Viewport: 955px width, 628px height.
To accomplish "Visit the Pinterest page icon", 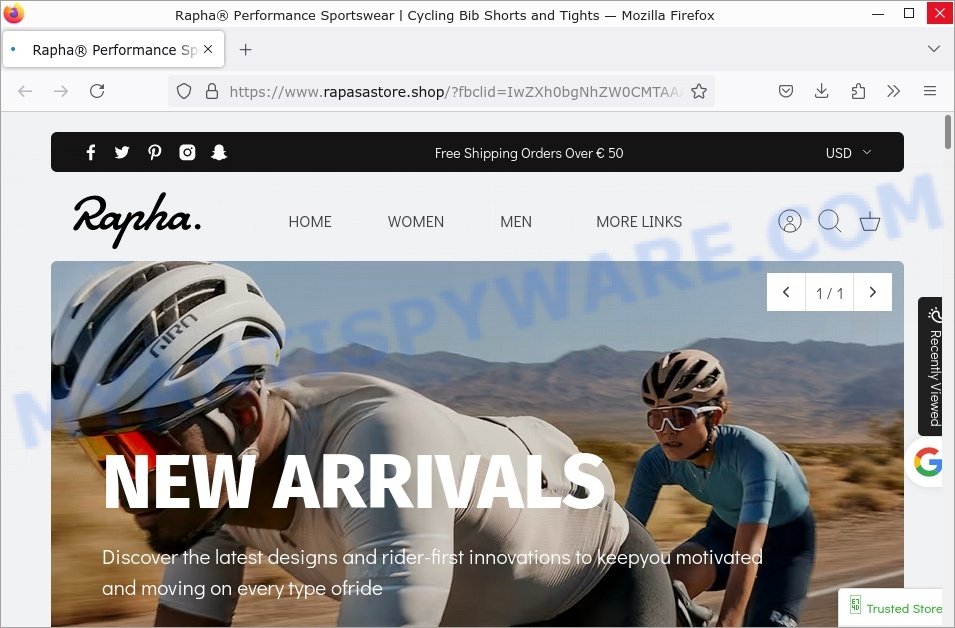I will click(154, 152).
